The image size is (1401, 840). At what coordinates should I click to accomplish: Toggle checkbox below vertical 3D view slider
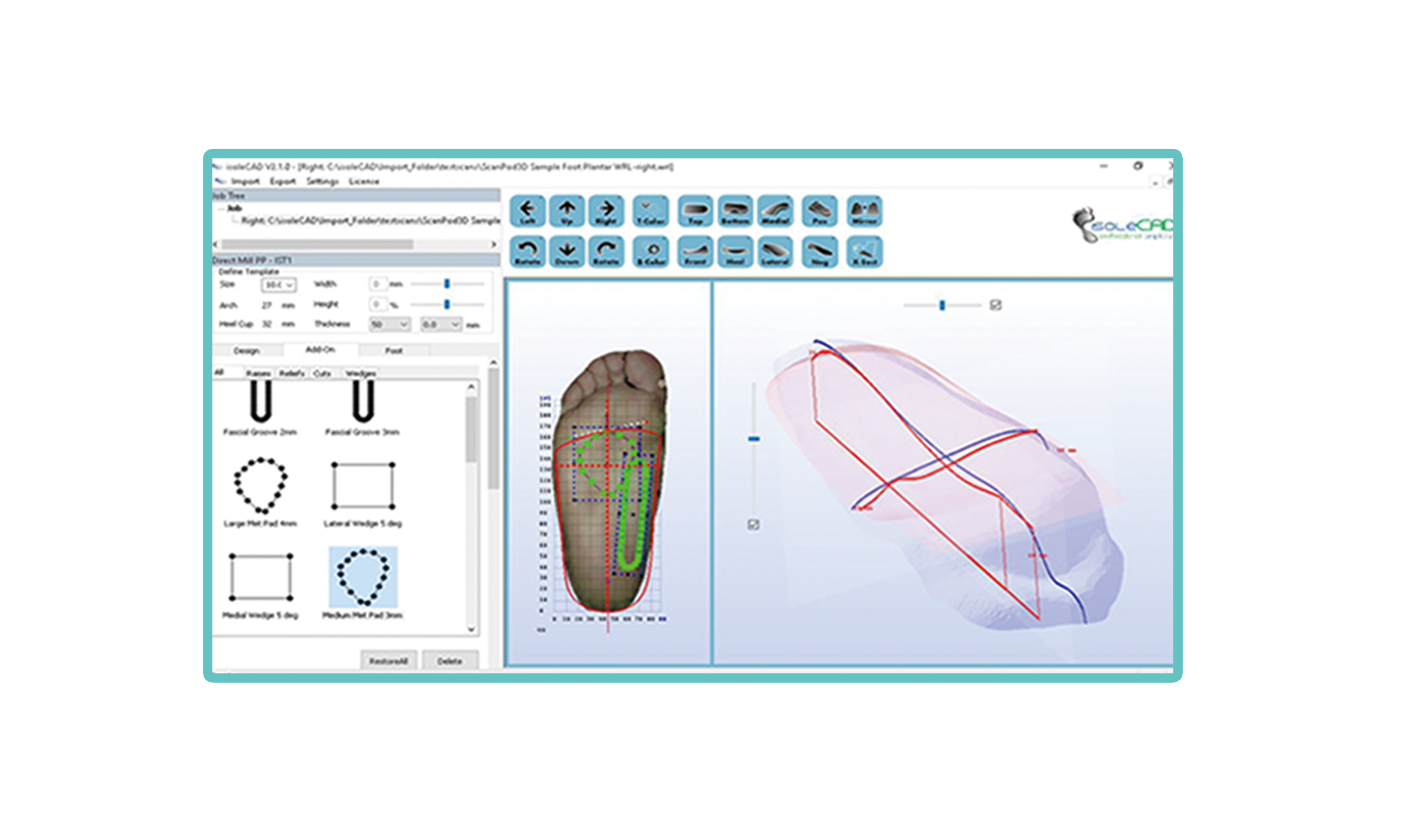tap(753, 525)
